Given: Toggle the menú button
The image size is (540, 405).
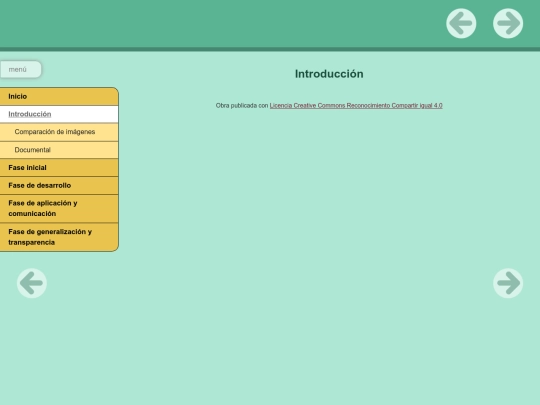Looking at the screenshot, I should tap(20, 70).
